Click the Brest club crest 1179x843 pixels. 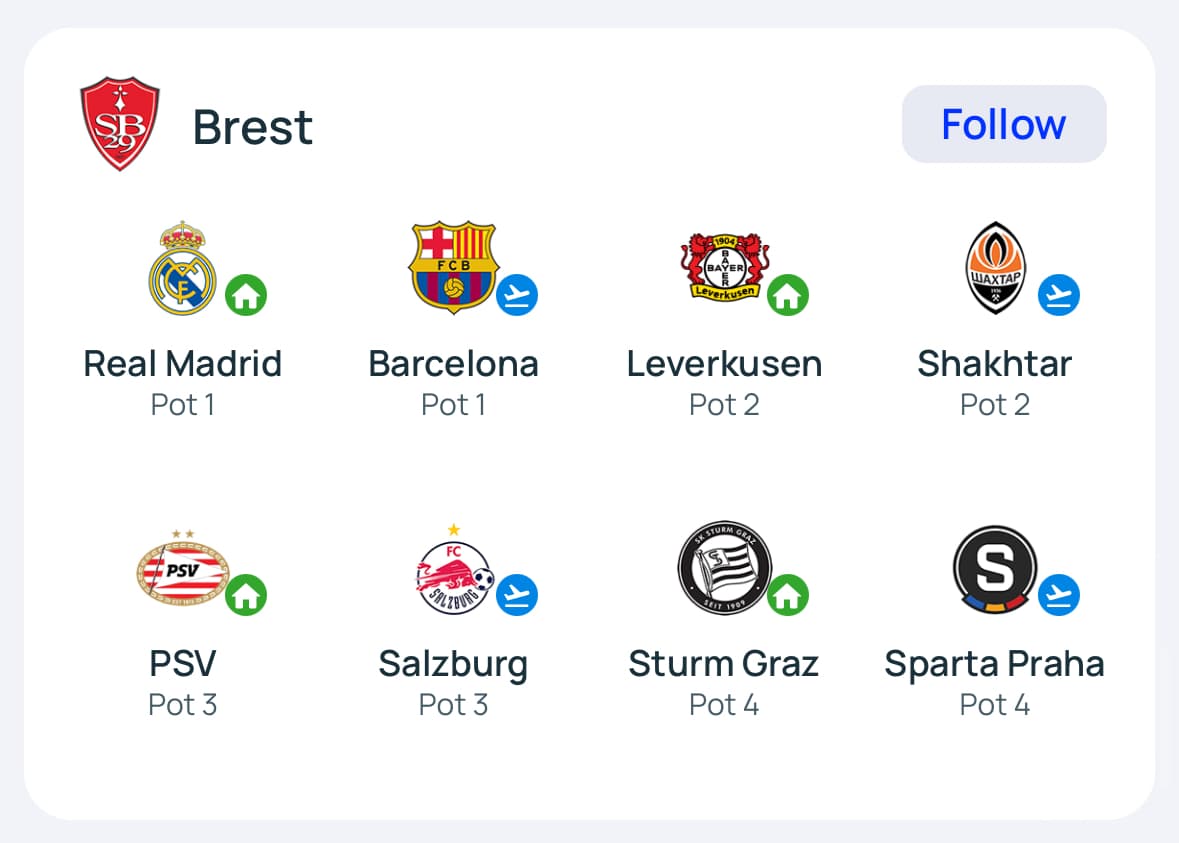click(x=120, y=123)
